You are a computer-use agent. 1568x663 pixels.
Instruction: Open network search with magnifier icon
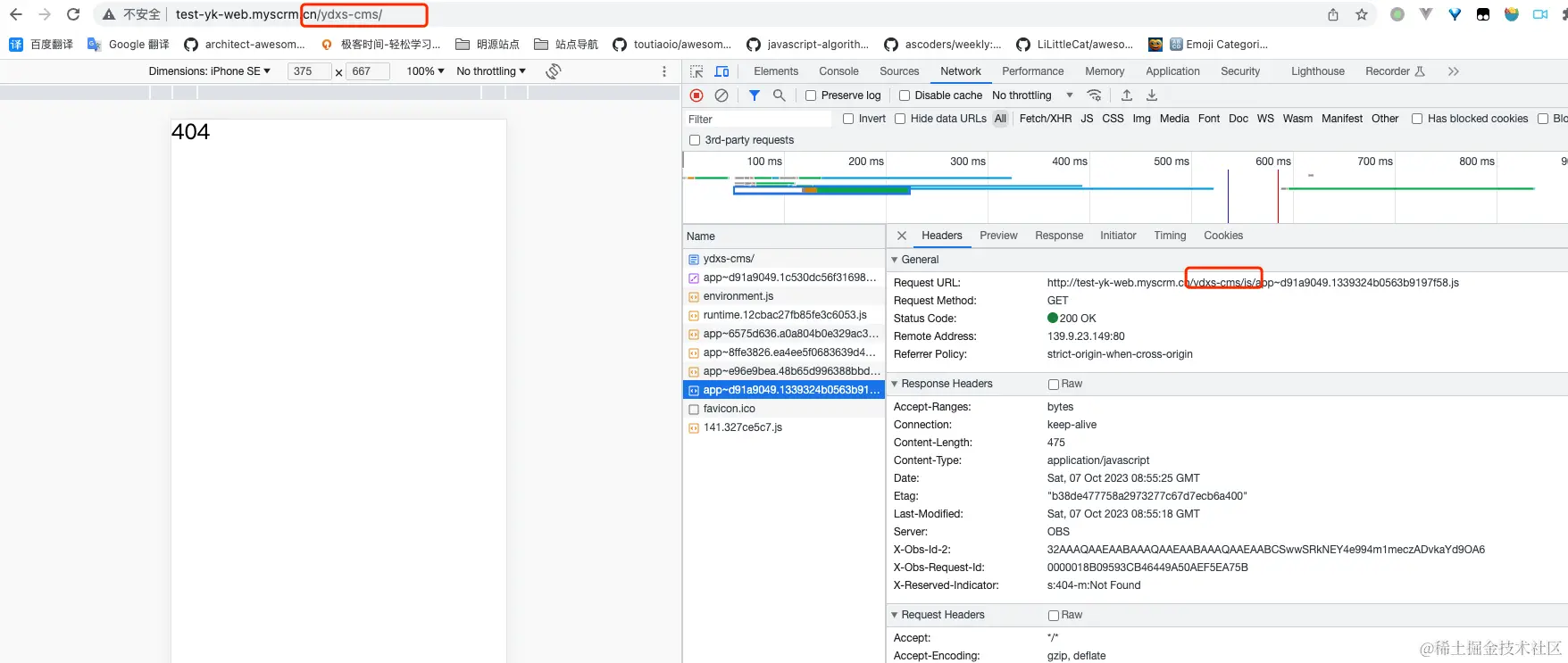[780, 95]
